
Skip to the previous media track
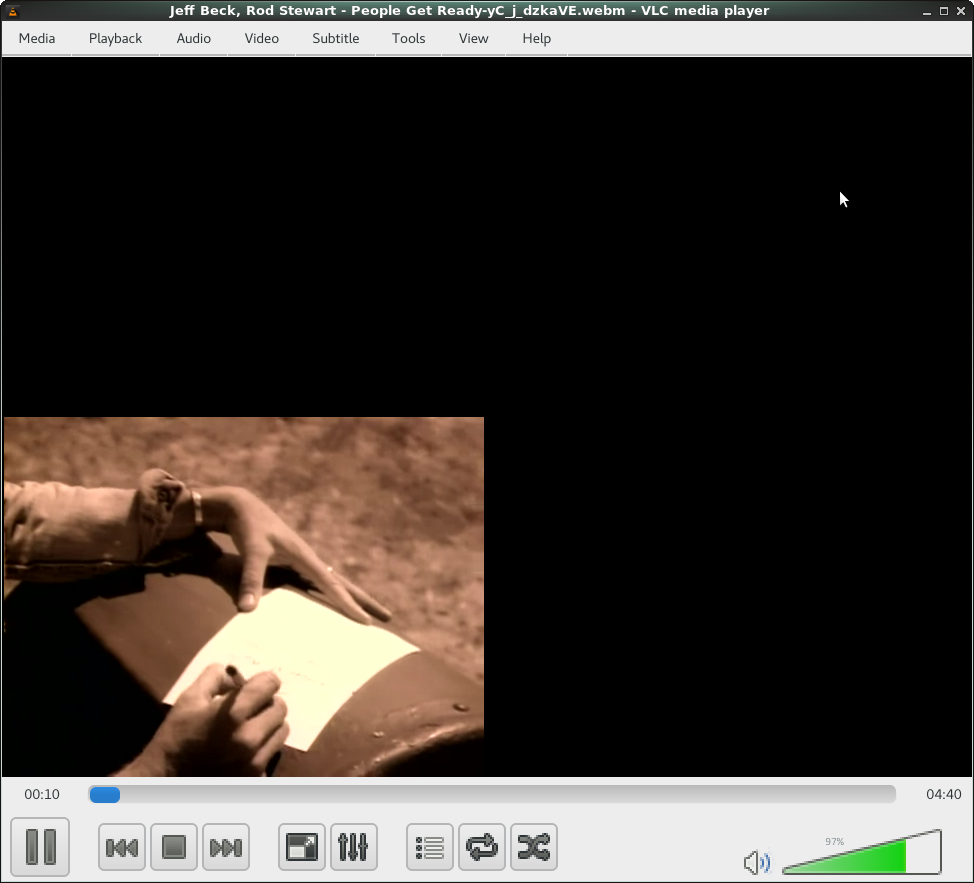122,847
